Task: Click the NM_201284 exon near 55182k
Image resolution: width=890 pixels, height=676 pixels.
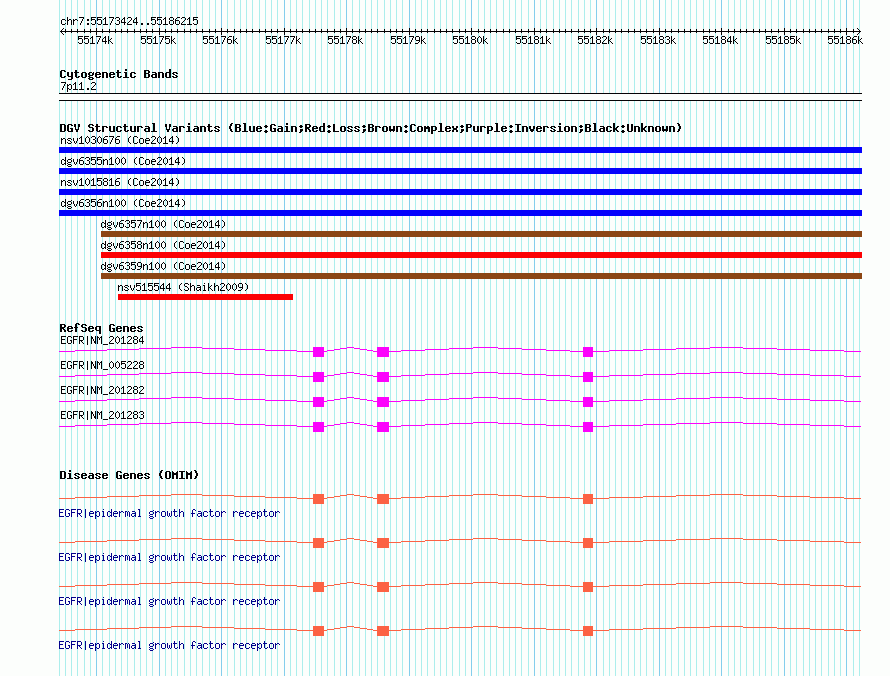Action: (x=588, y=352)
